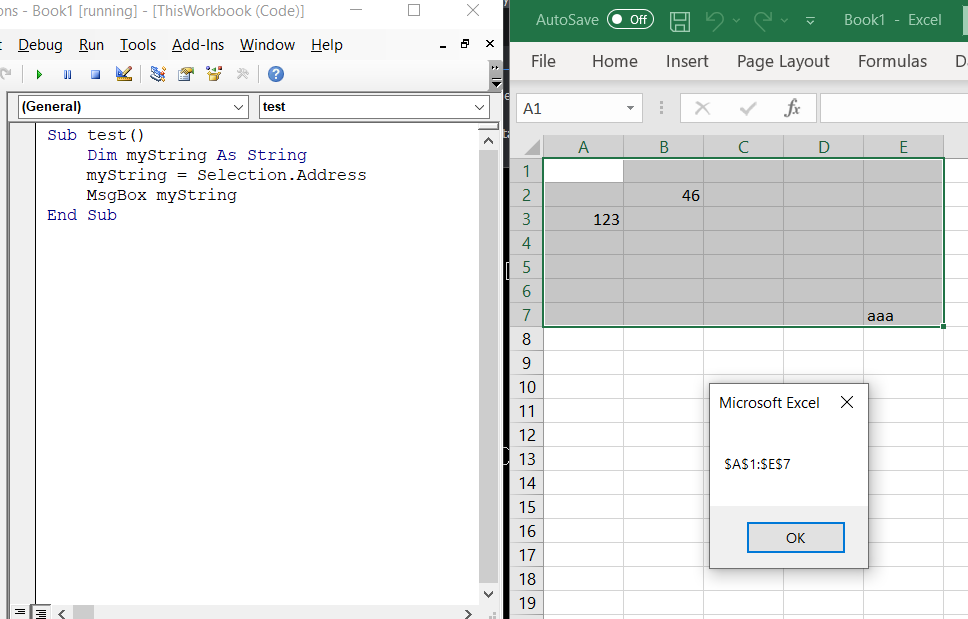The width and height of the screenshot is (968, 619).
Task: Open the Project Explorer icon
Action: tap(157, 74)
